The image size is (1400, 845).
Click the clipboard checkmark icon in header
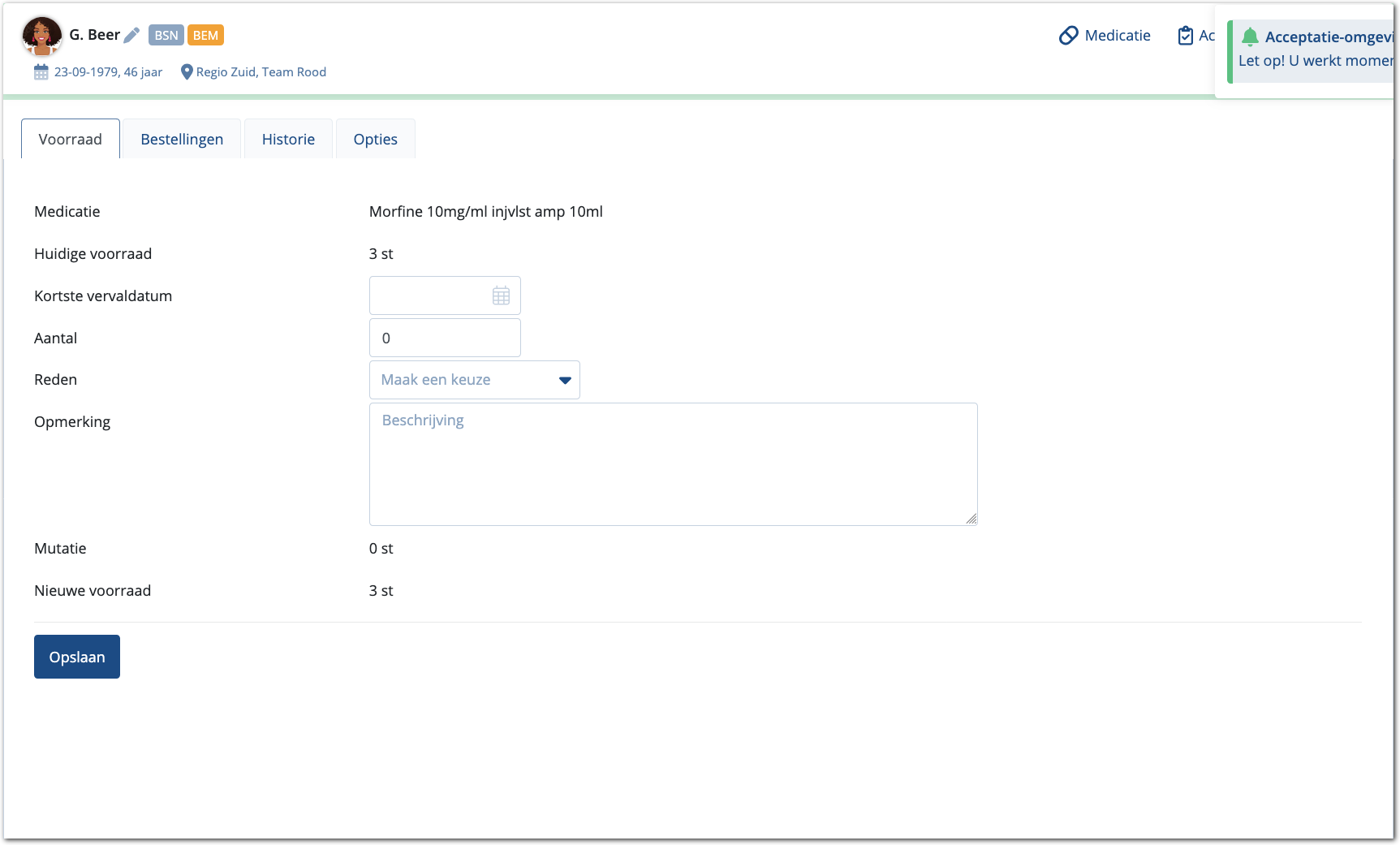1185,36
